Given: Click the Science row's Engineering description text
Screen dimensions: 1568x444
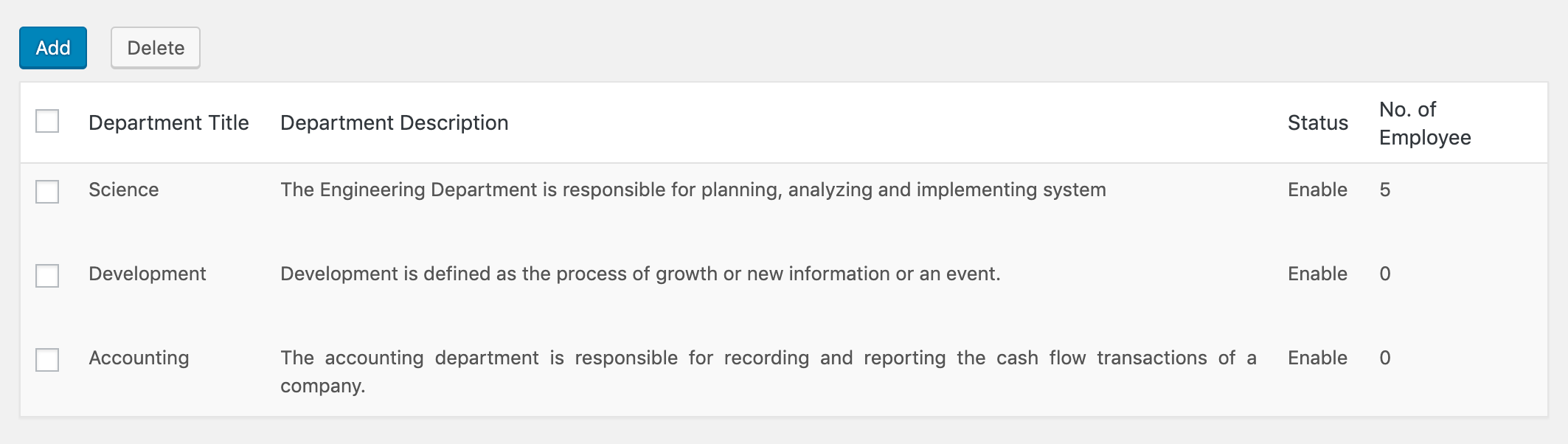Looking at the screenshot, I should tap(693, 190).
